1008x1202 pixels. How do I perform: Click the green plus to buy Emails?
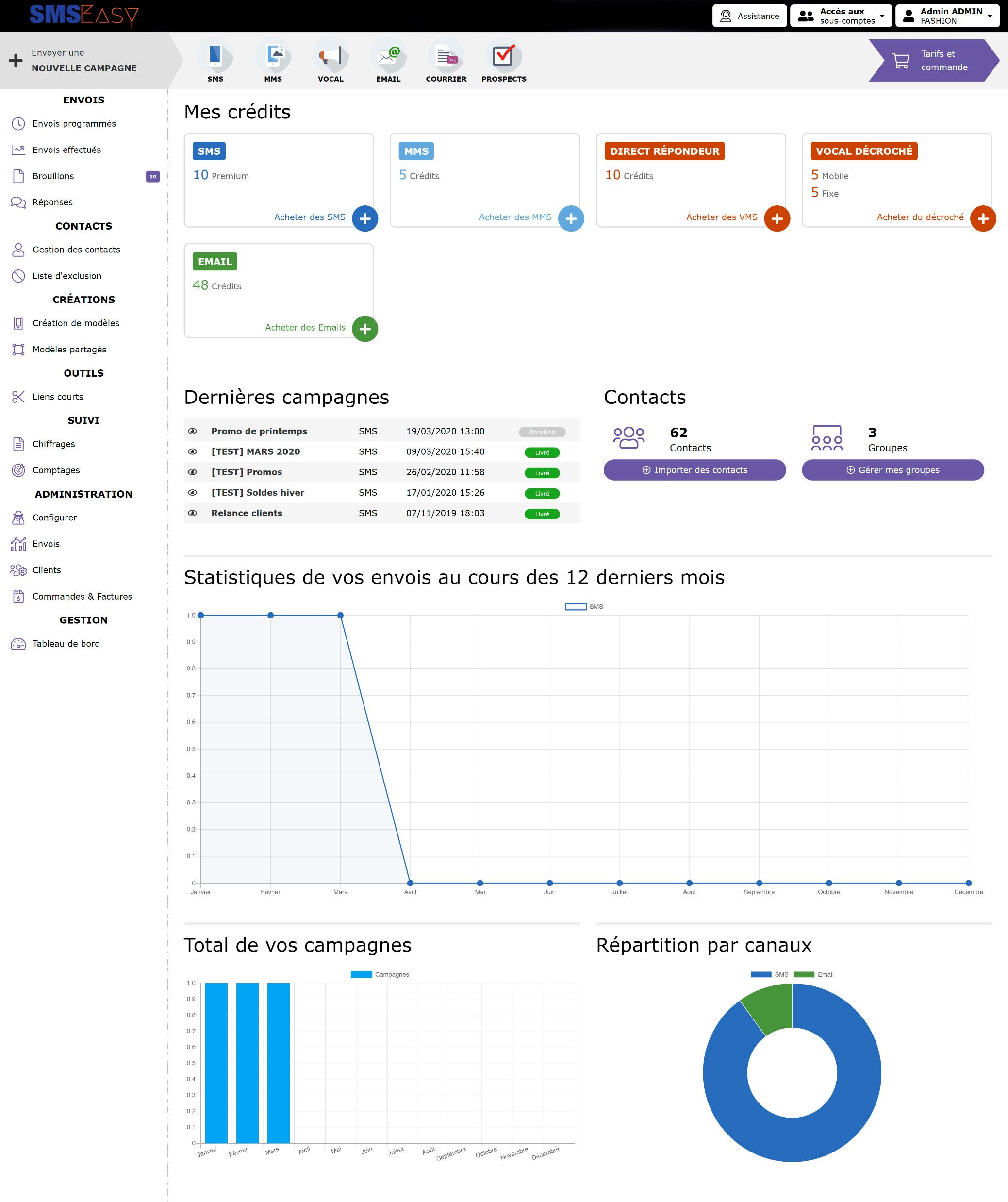coord(365,329)
